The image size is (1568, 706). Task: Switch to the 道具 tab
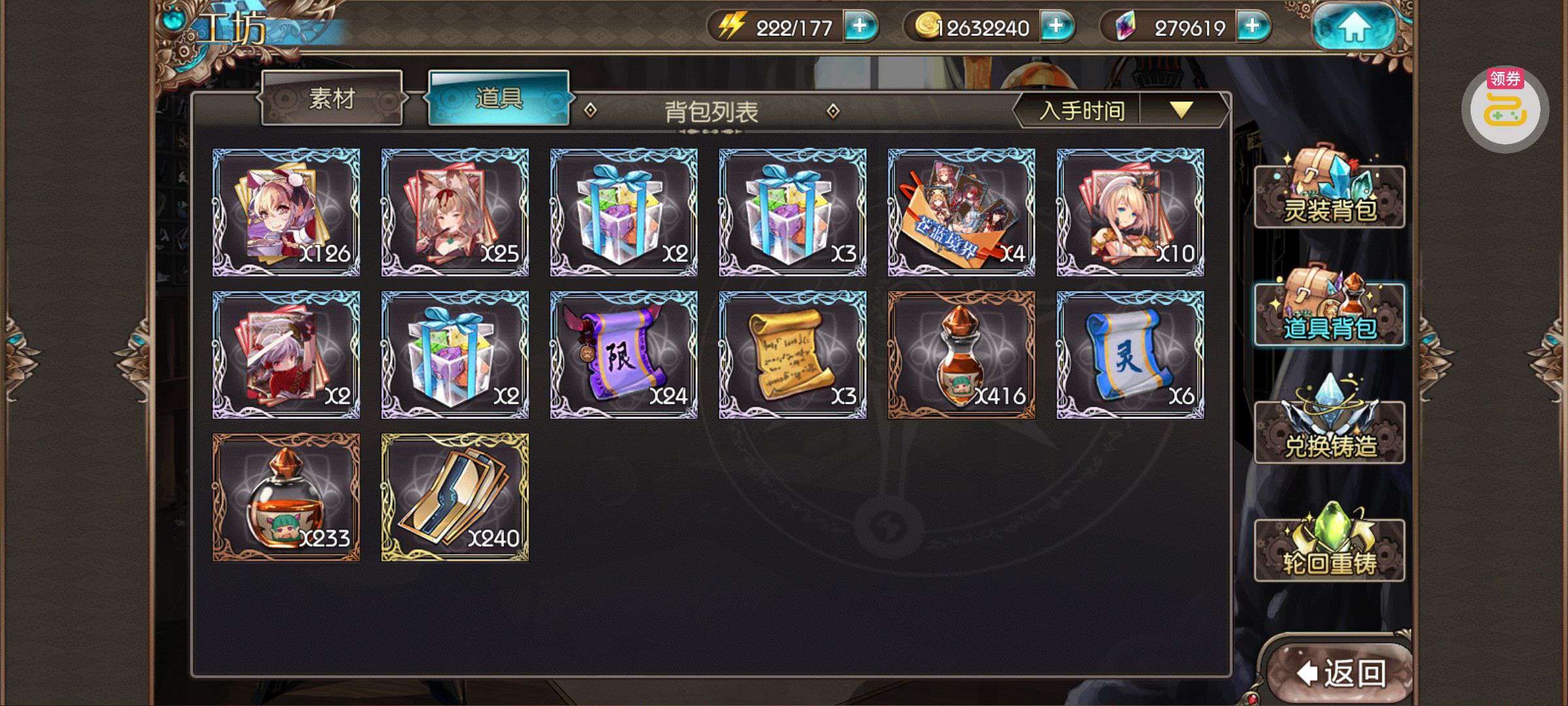tap(498, 99)
